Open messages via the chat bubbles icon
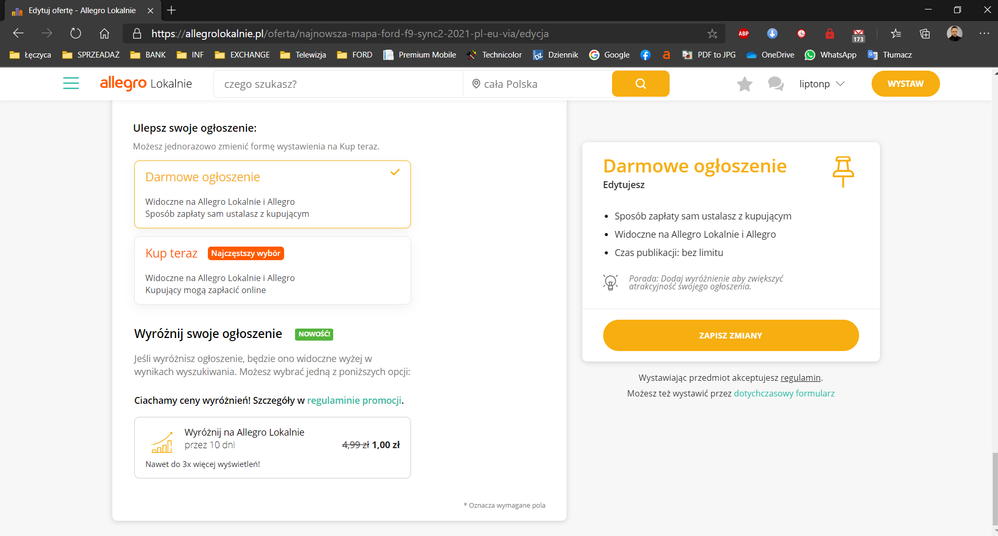 pyautogui.click(x=775, y=84)
